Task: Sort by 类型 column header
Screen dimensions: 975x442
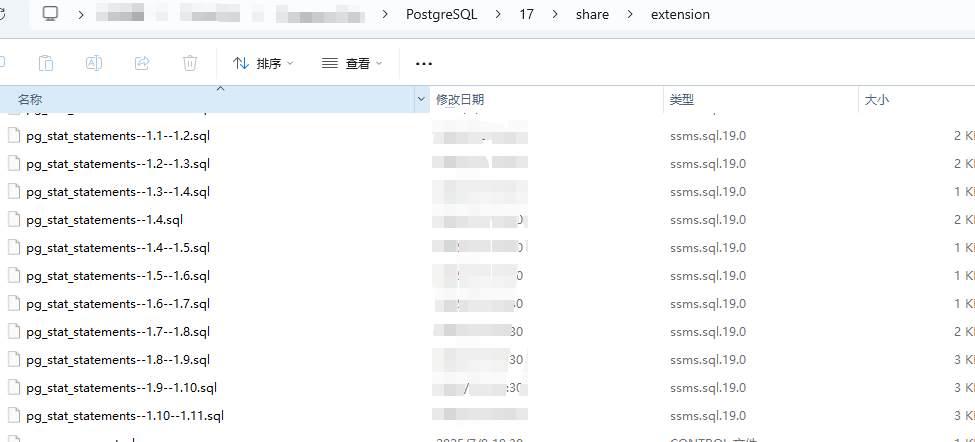Action: [760, 99]
